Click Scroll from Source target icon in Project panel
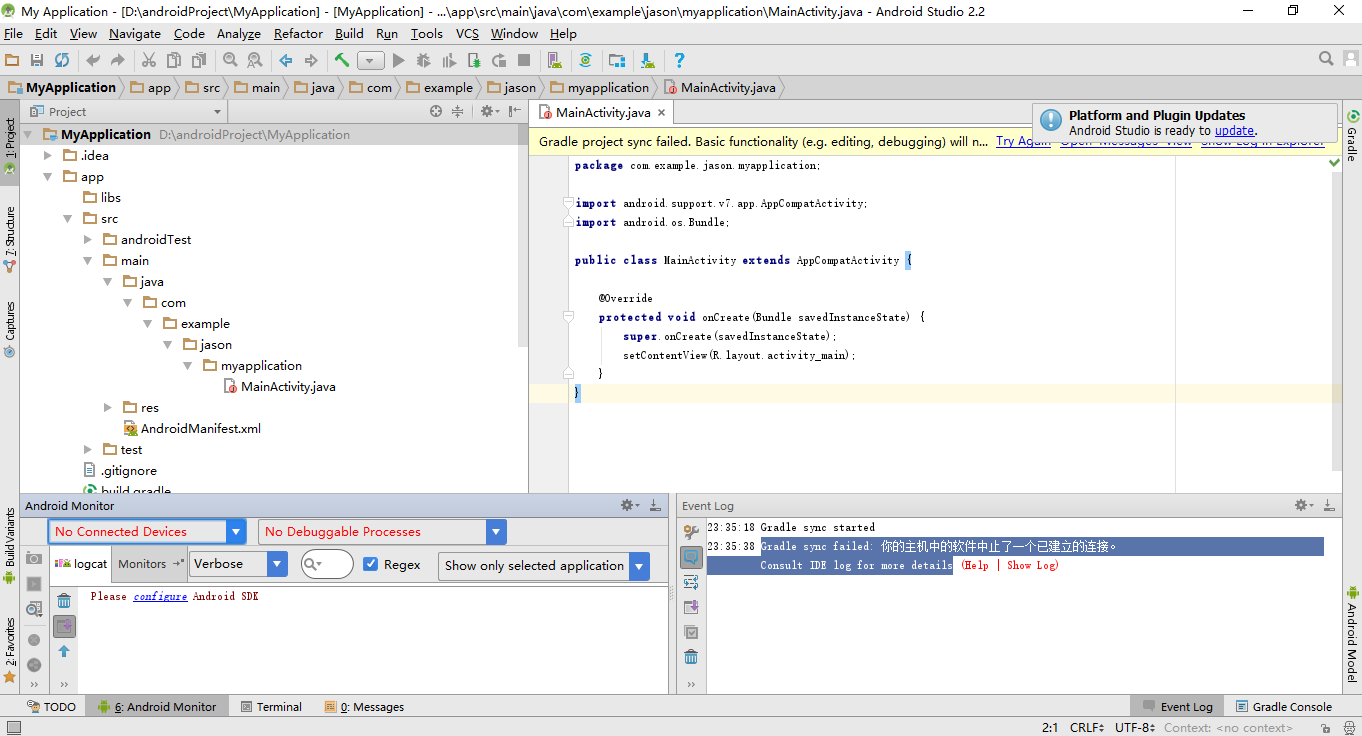Screen dimensions: 1362x736 (x=436, y=111)
